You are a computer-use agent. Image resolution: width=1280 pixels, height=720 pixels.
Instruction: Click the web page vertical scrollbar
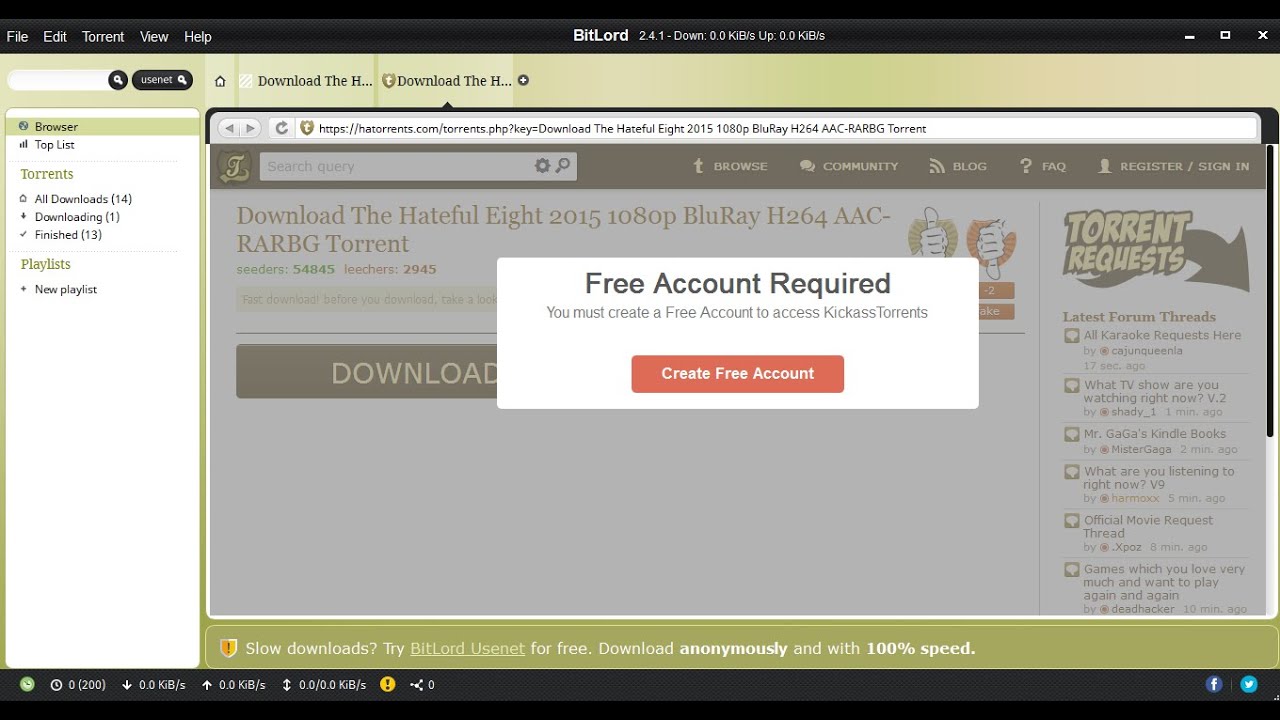pos(1270,290)
